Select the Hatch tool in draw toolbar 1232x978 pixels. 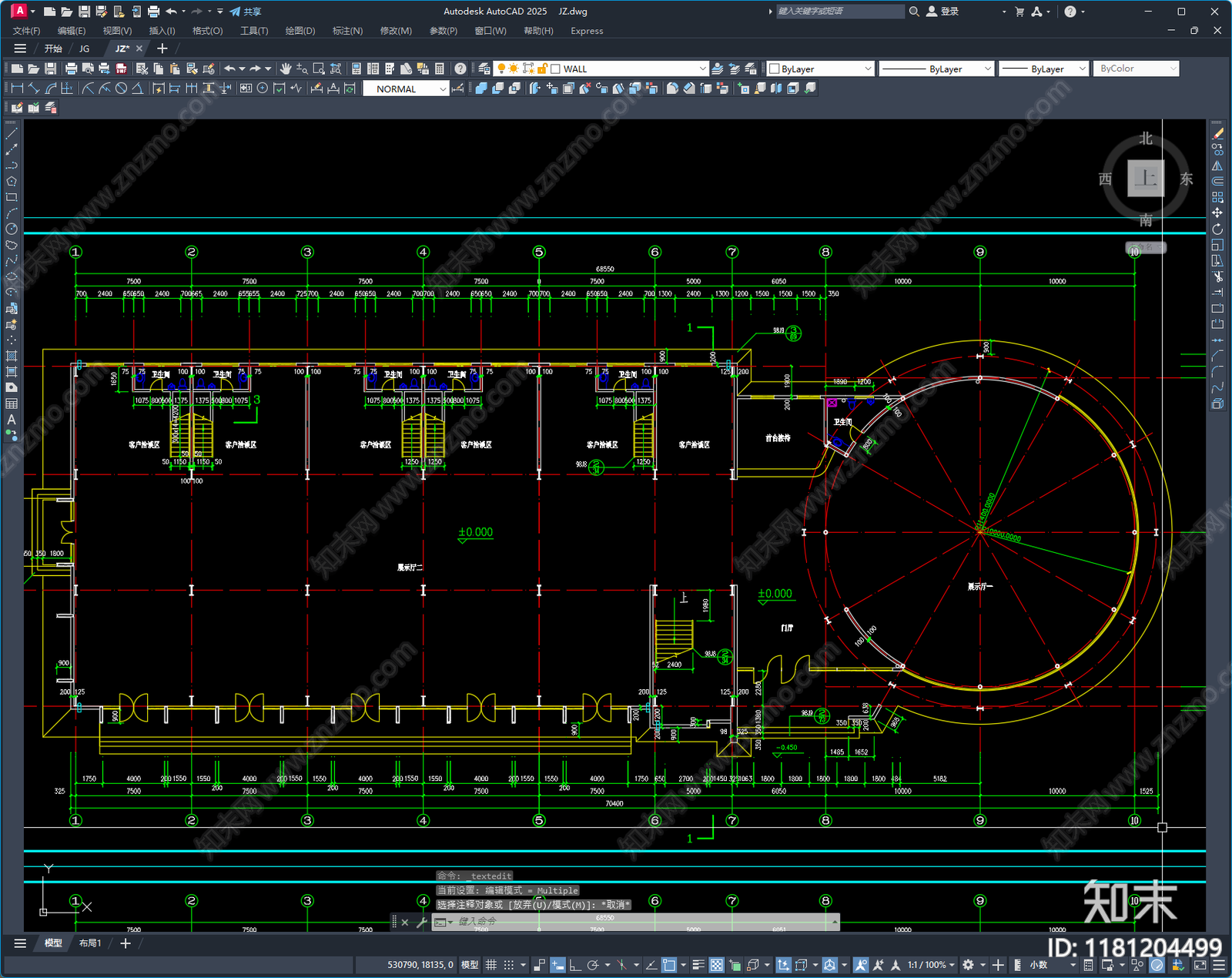point(12,356)
